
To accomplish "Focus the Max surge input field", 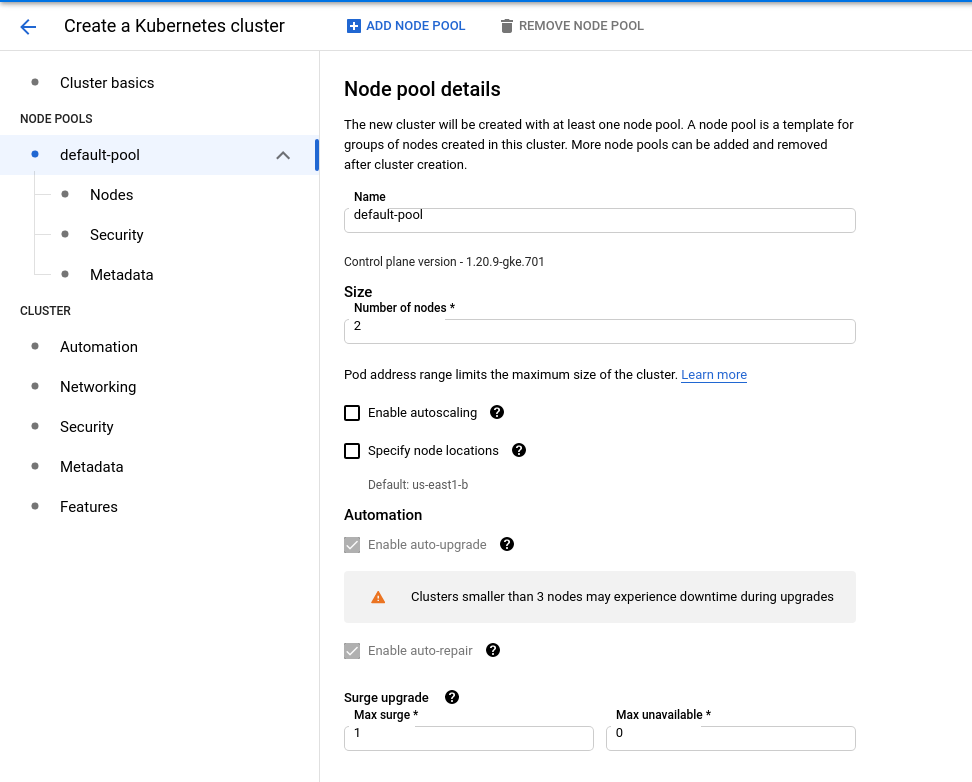I will point(468,738).
